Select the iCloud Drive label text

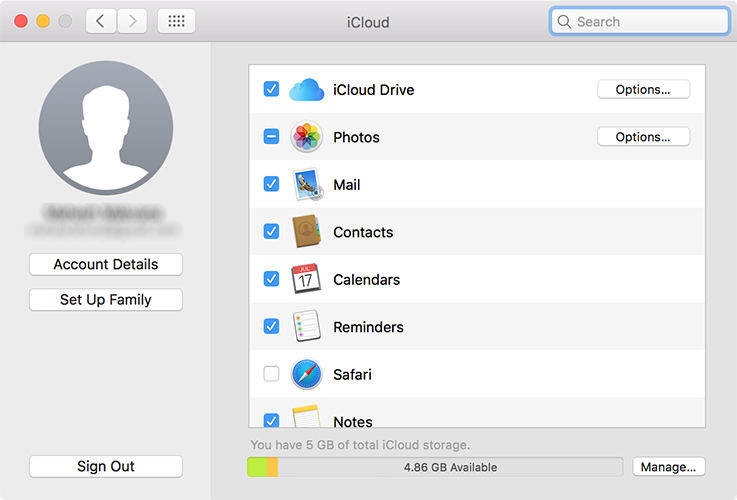click(374, 90)
